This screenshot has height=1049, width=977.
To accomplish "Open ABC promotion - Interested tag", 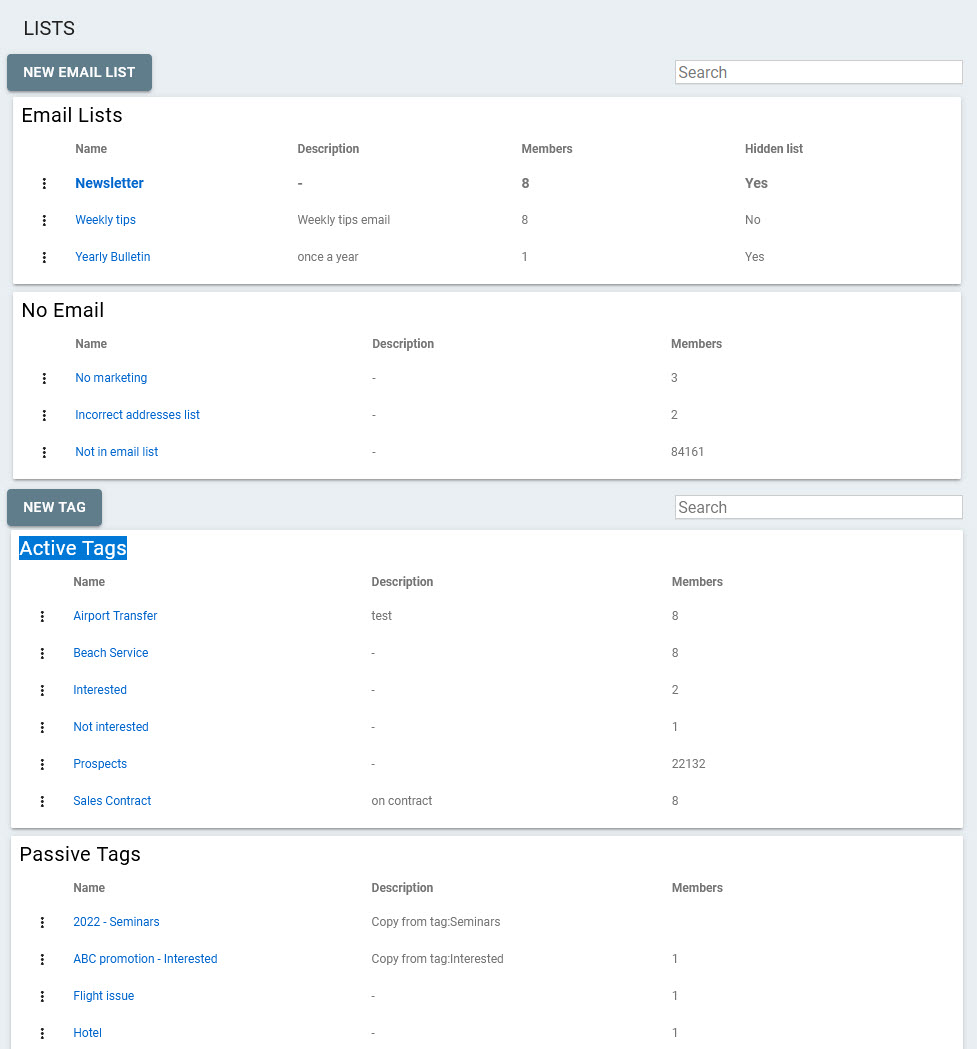I will (x=145, y=959).
